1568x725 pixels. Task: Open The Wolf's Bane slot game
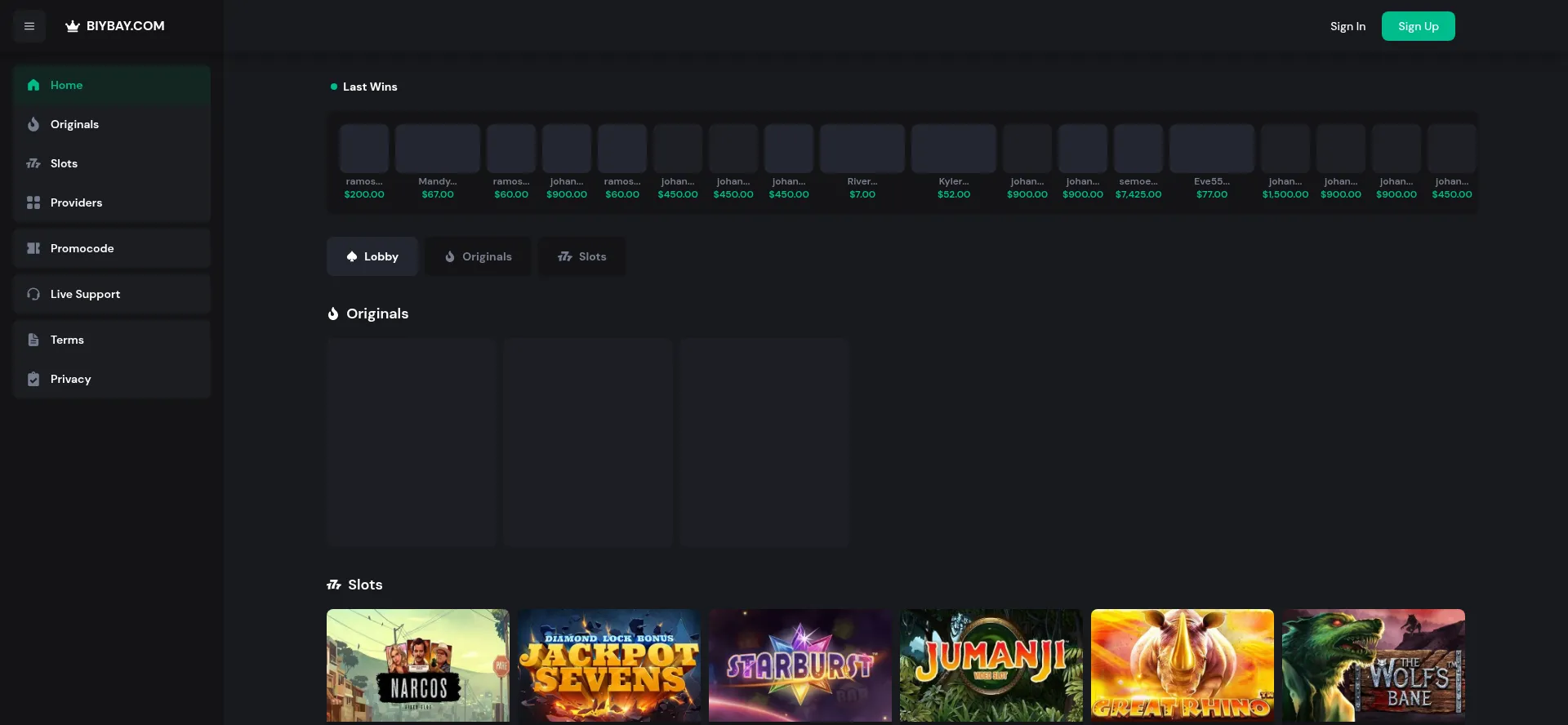tap(1374, 665)
